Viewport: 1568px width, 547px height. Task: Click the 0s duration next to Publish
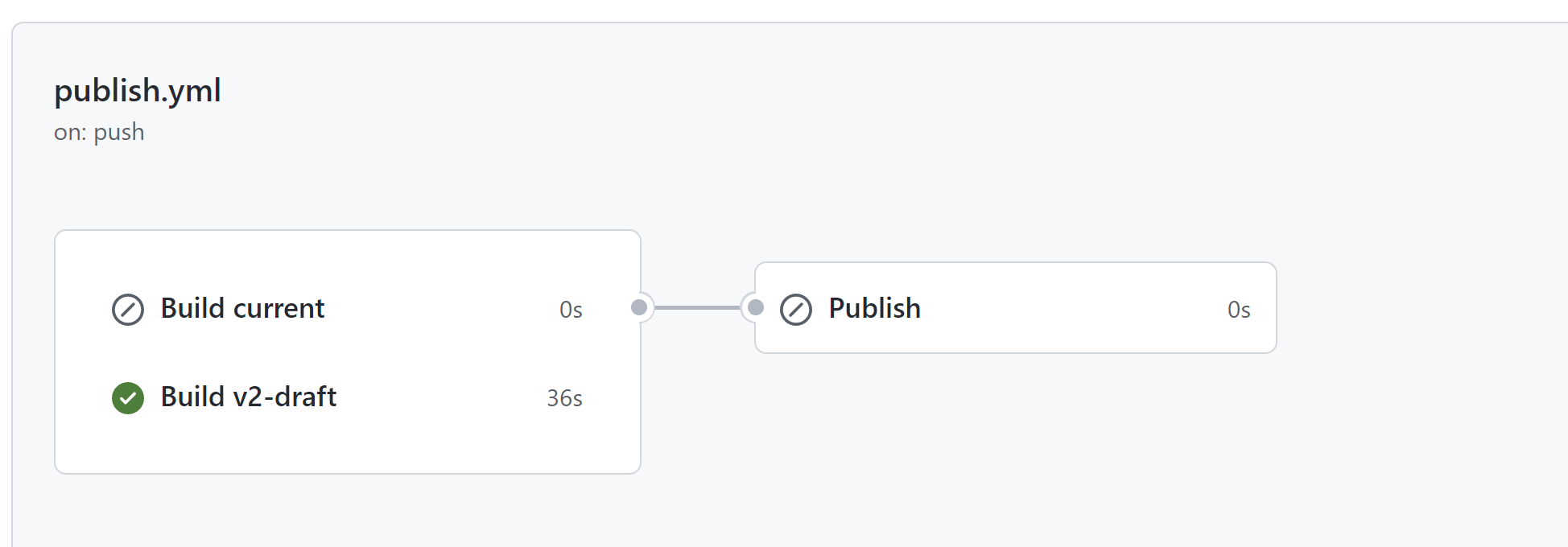click(1238, 310)
